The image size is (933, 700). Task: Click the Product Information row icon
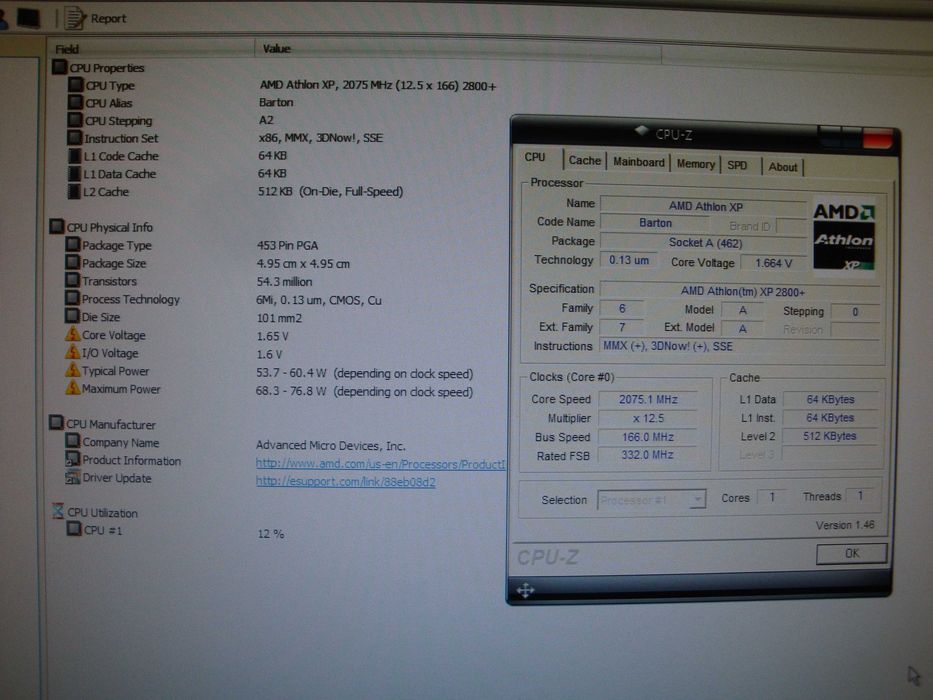(73, 459)
